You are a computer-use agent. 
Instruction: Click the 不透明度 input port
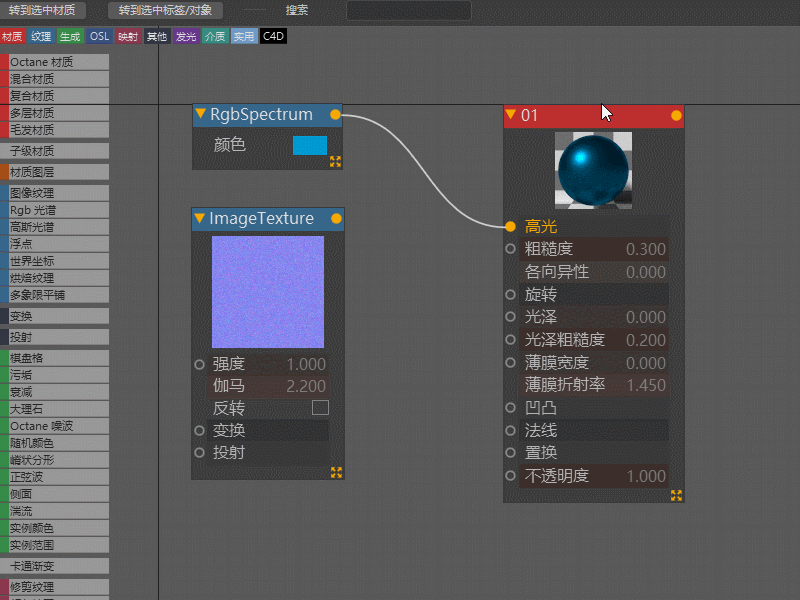510,476
